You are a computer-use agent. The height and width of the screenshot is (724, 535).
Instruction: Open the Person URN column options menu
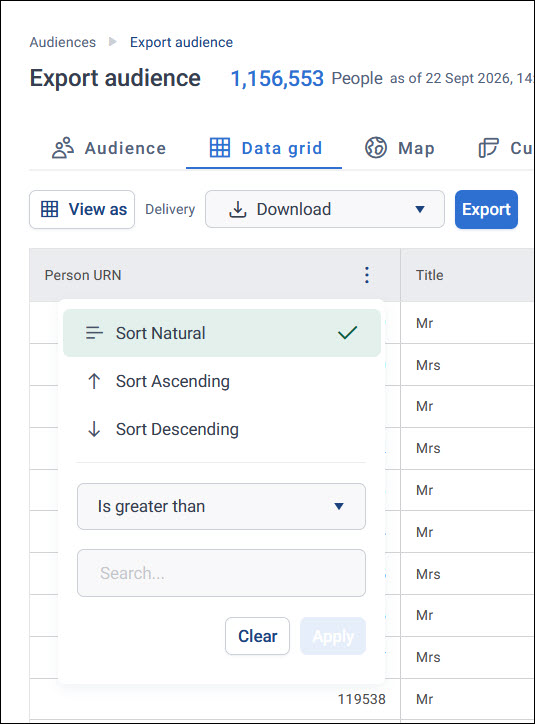(x=367, y=275)
